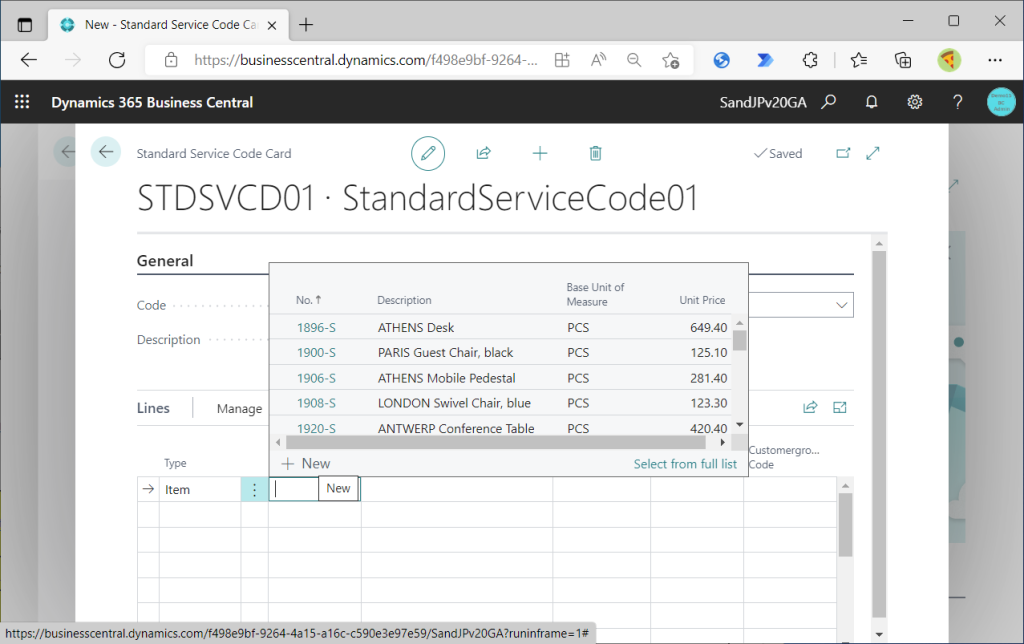Create a new item from the lookup

pos(306,463)
